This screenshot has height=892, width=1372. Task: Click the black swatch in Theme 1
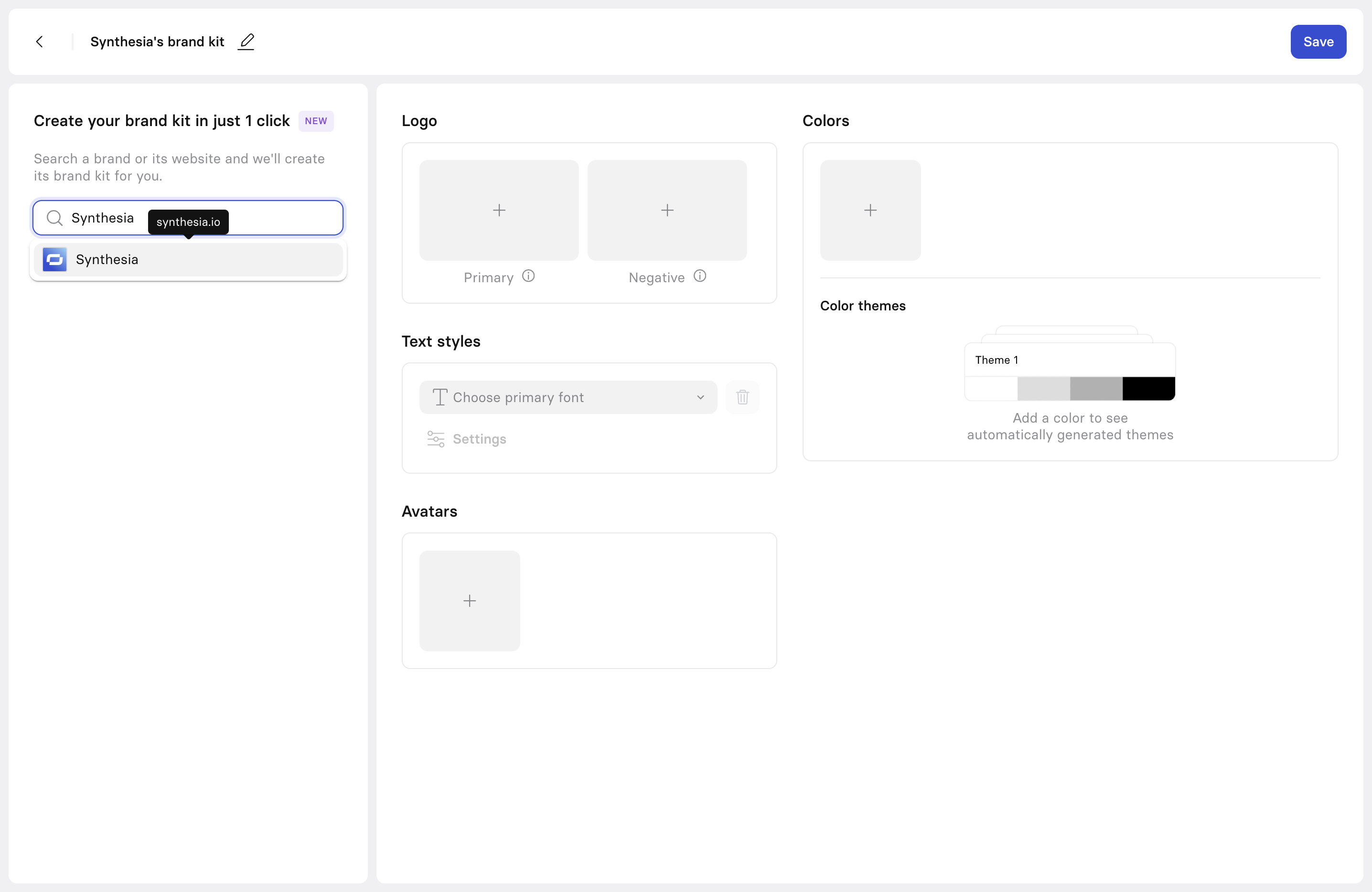(x=1148, y=388)
